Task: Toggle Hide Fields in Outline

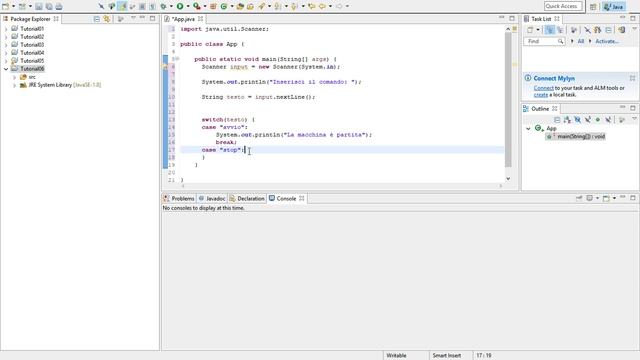Action: 578,120
